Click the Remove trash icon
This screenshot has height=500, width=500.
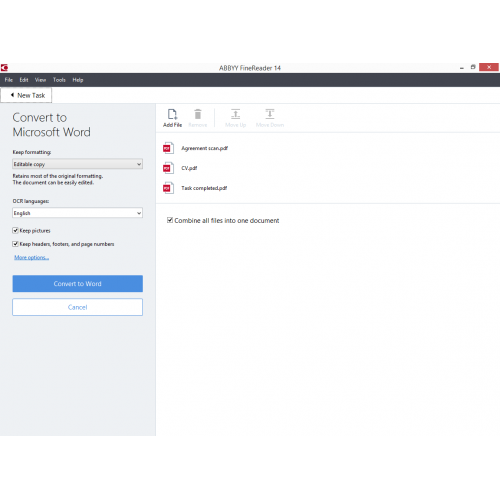tap(198, 114)
